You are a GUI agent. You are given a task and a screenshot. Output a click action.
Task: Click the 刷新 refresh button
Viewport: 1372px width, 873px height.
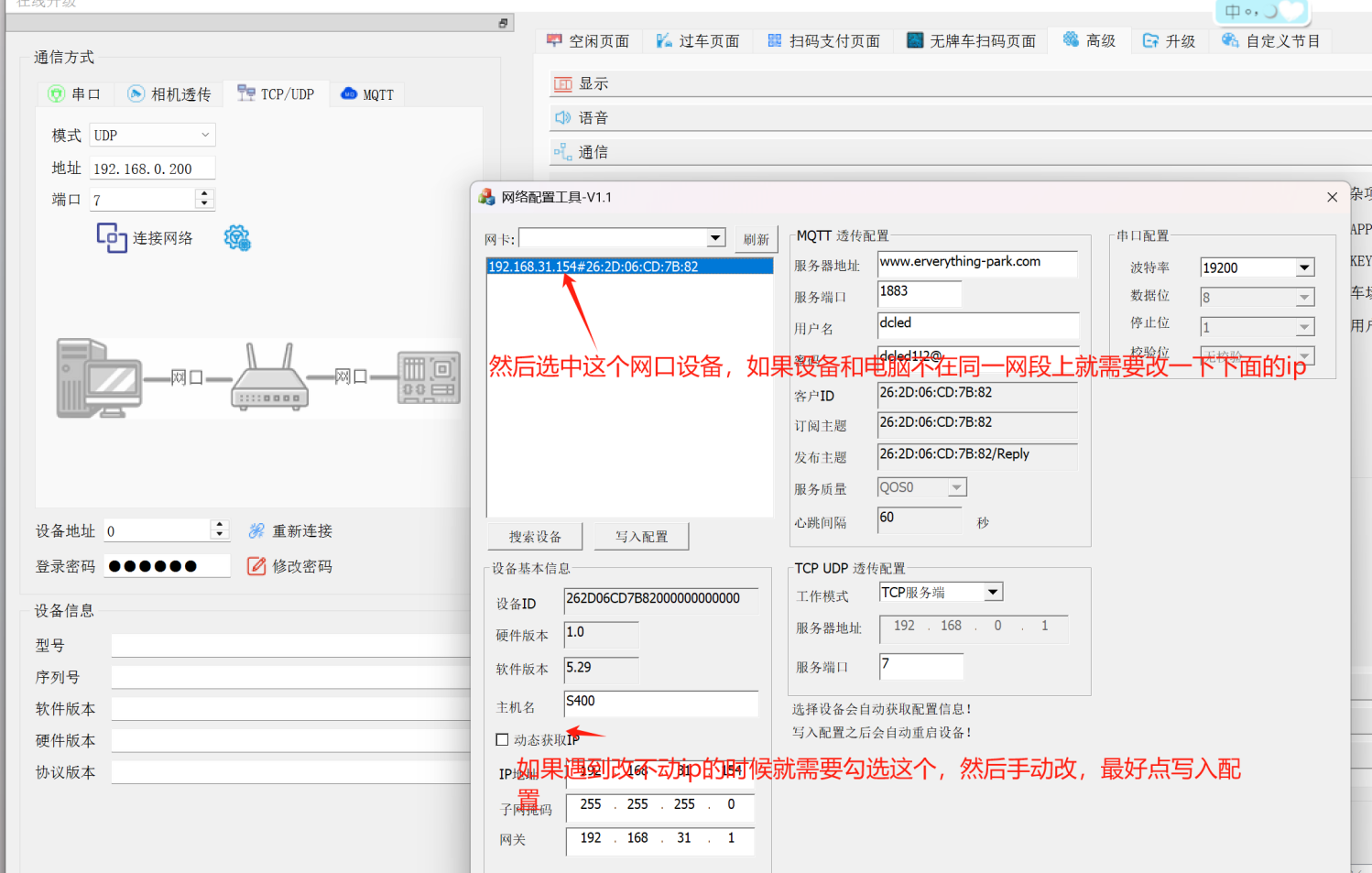[756, 239]
